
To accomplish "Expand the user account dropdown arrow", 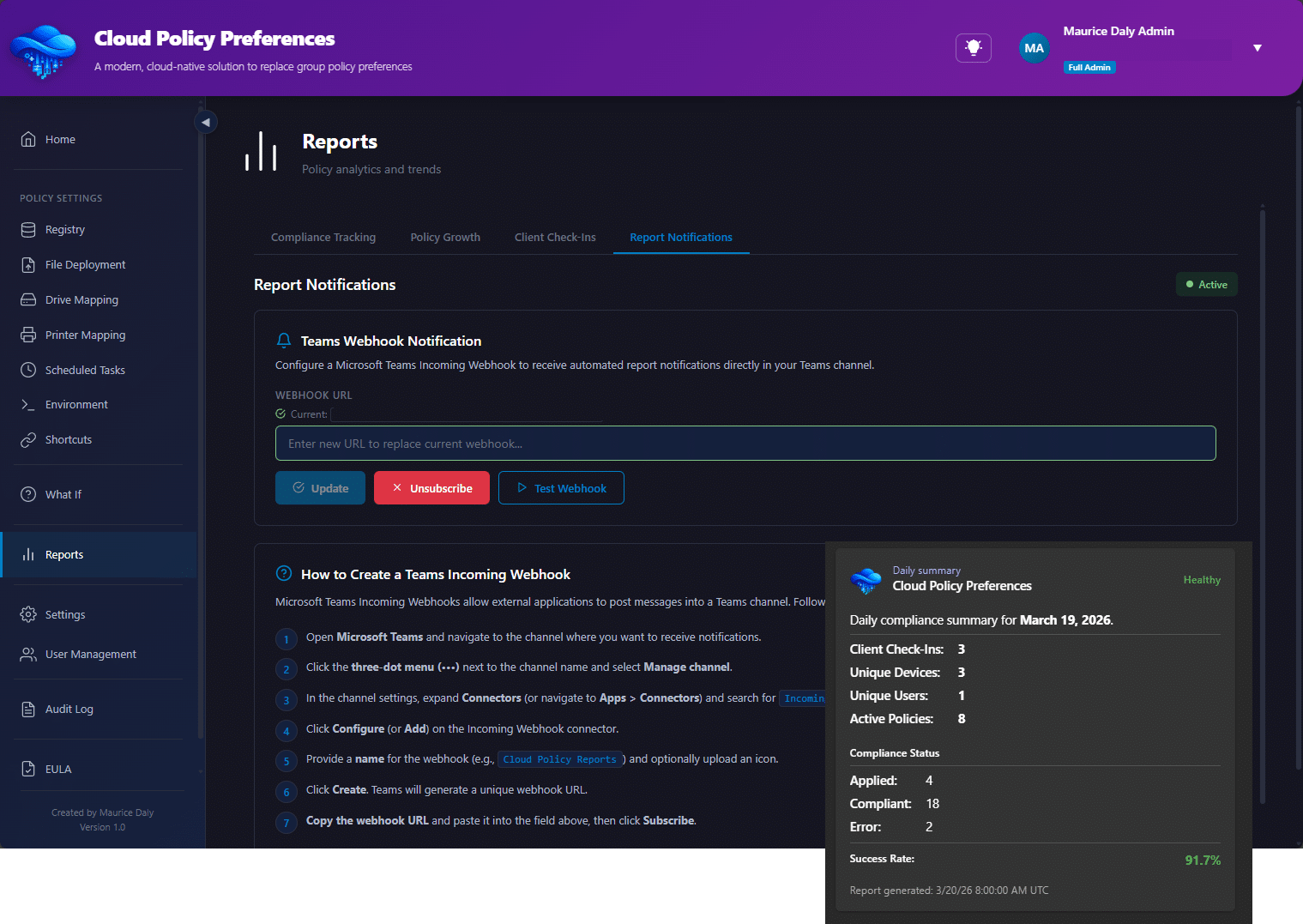I will click(x=1257, y=48).
